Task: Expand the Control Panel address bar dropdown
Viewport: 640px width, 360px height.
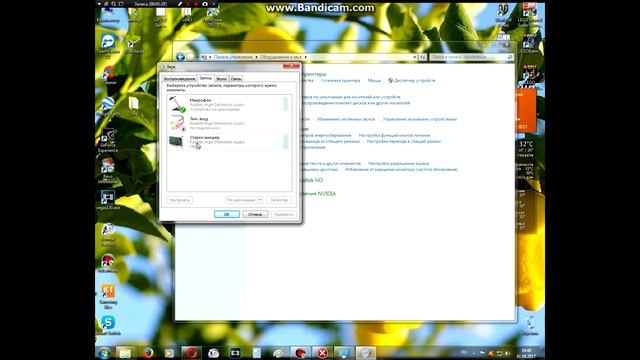Action: click(x=415, y=57)
